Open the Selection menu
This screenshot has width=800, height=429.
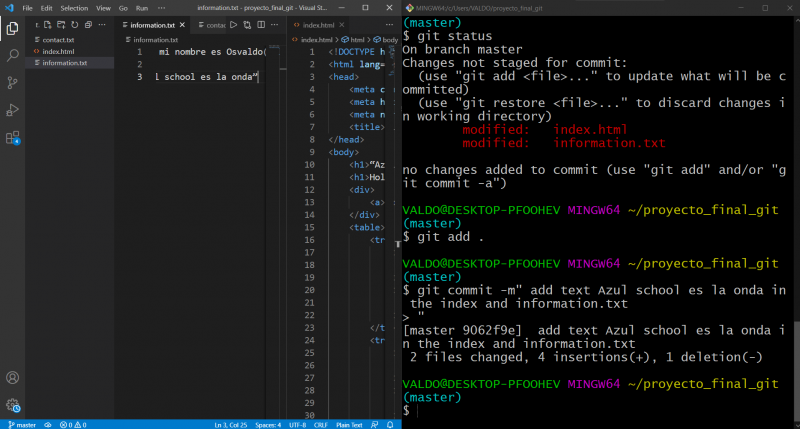[73, 8]
